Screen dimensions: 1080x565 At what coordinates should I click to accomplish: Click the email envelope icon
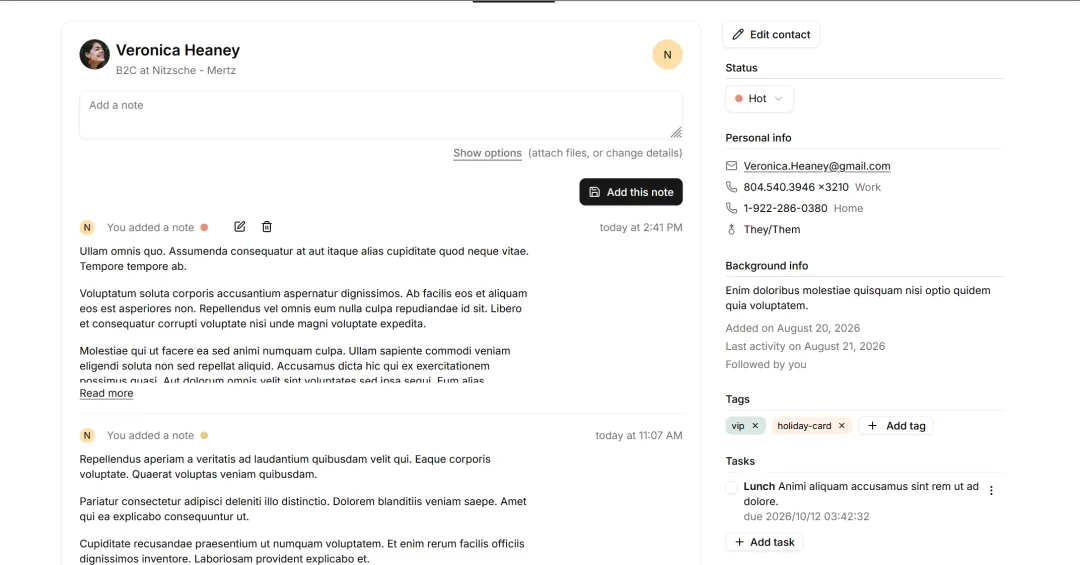(731, 166)
